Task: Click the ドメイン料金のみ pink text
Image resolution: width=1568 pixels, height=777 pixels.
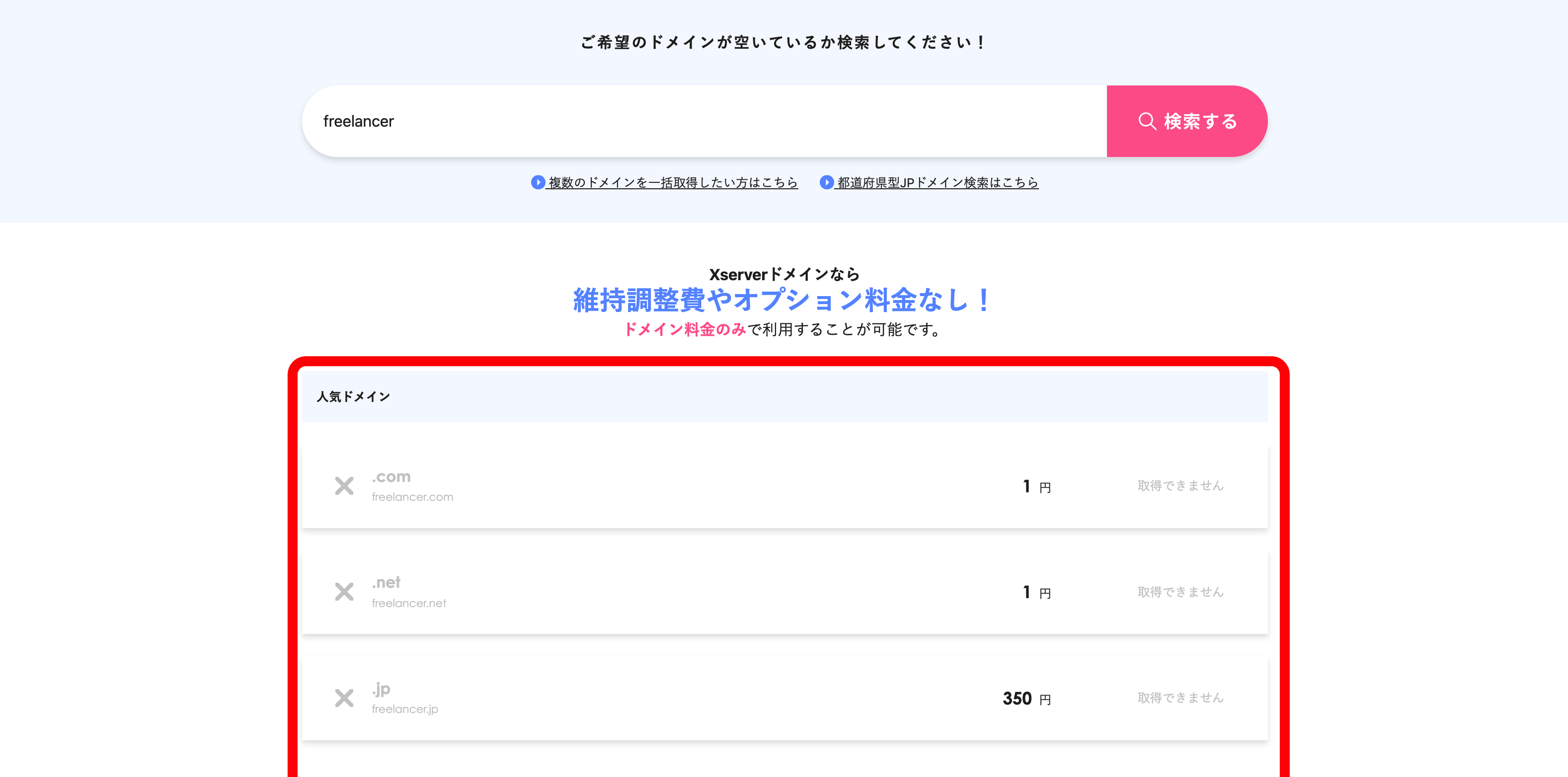Action: [x=685, y=330]
